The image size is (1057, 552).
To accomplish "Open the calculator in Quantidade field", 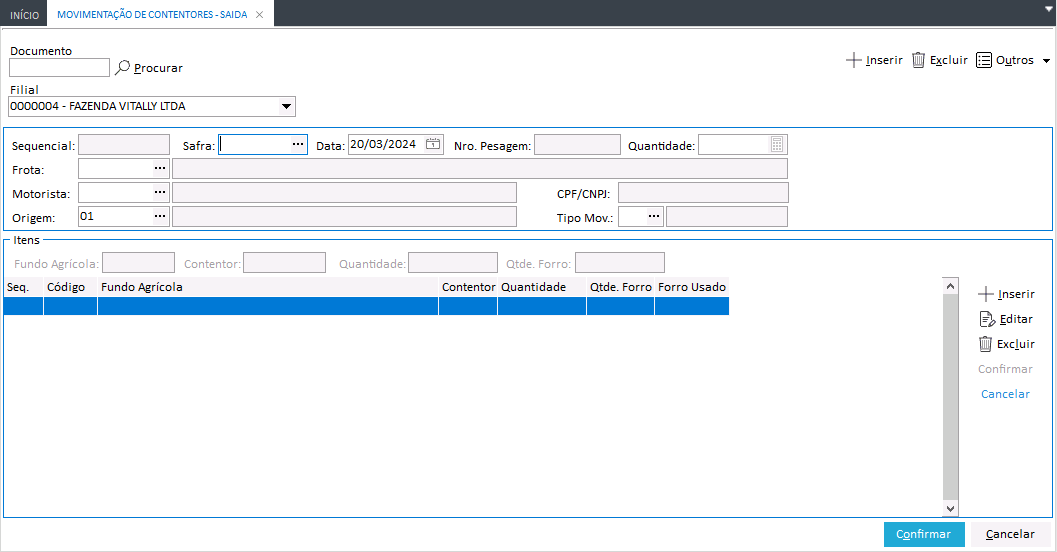I will (x=778, y=144).
